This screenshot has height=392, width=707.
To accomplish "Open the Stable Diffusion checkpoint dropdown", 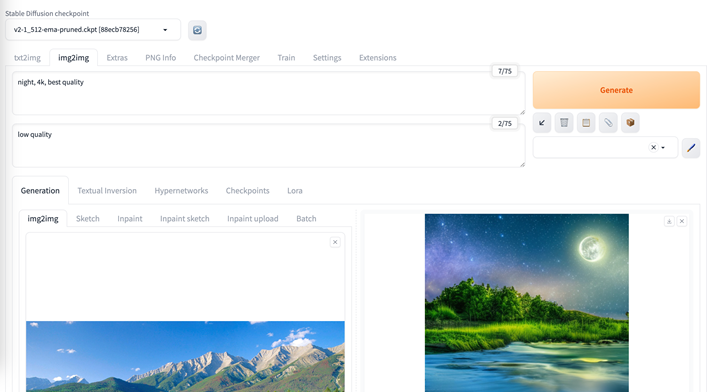I will 93,30.
